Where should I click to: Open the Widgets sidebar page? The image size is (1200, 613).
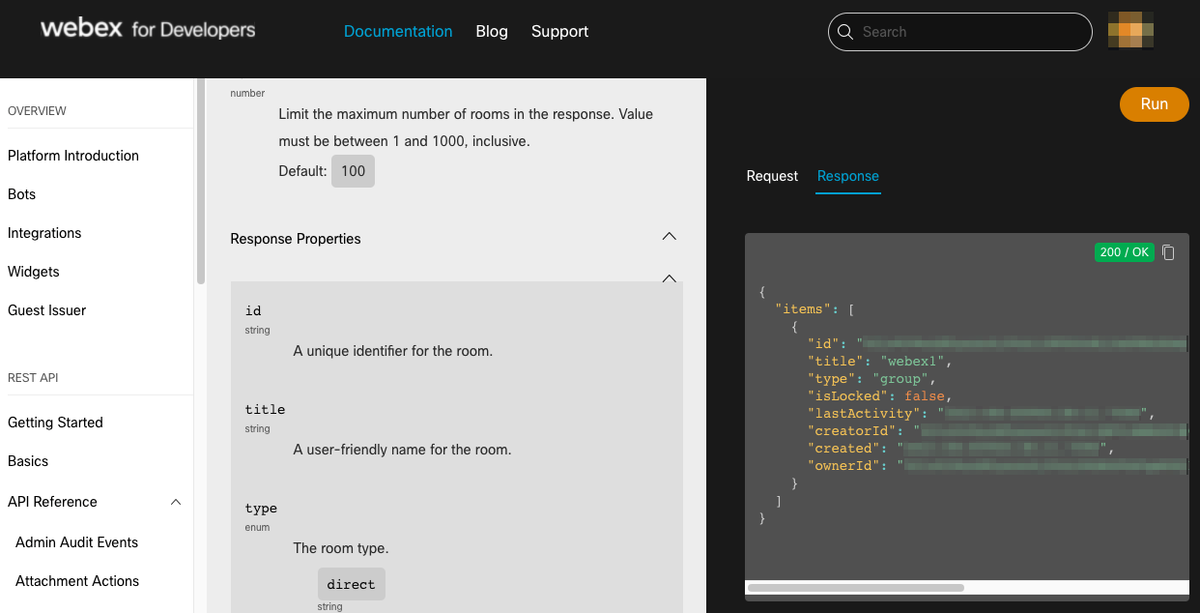click(x=34, y=272)
